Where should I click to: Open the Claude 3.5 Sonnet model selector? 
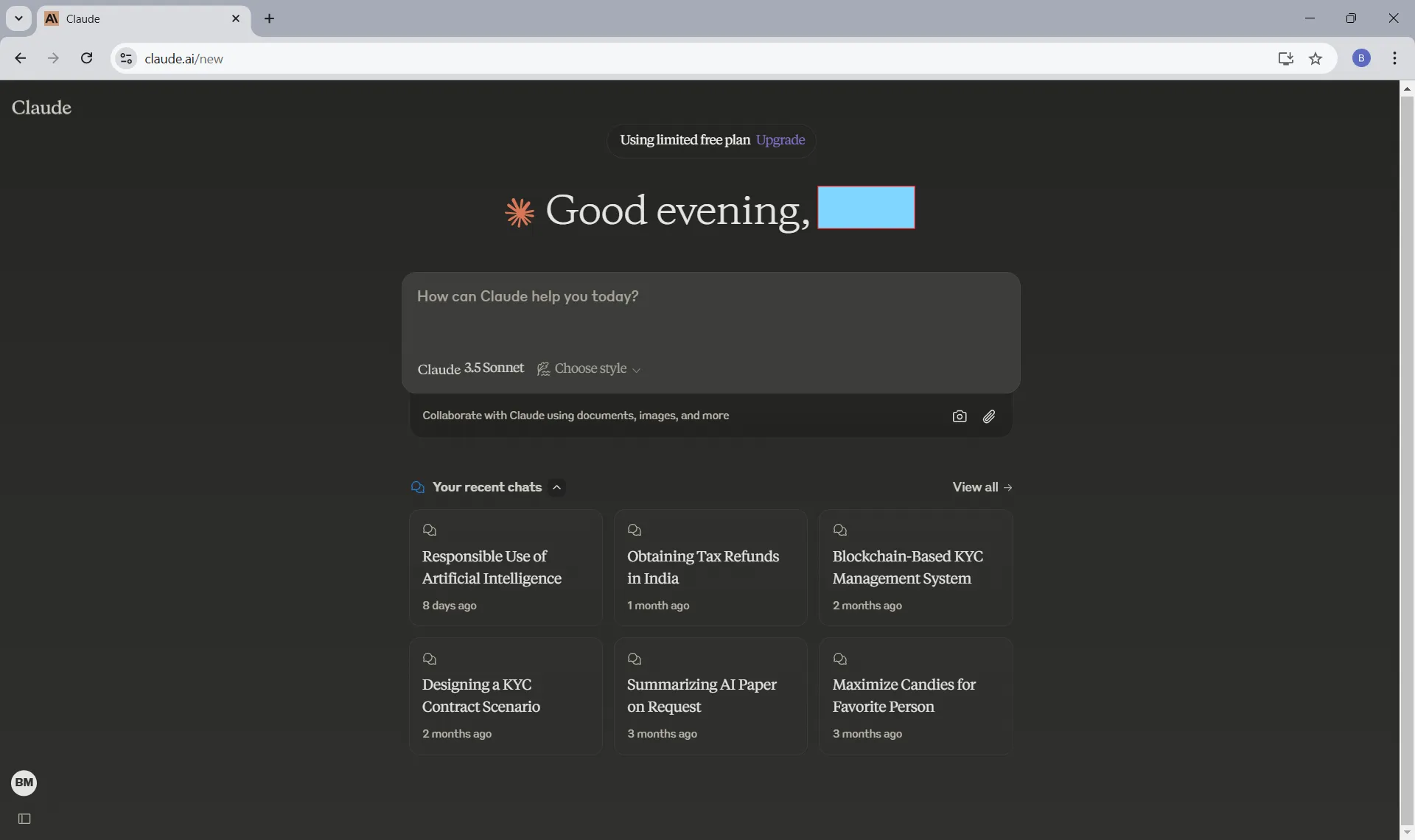pyautogui.click(x=471, y=368)
